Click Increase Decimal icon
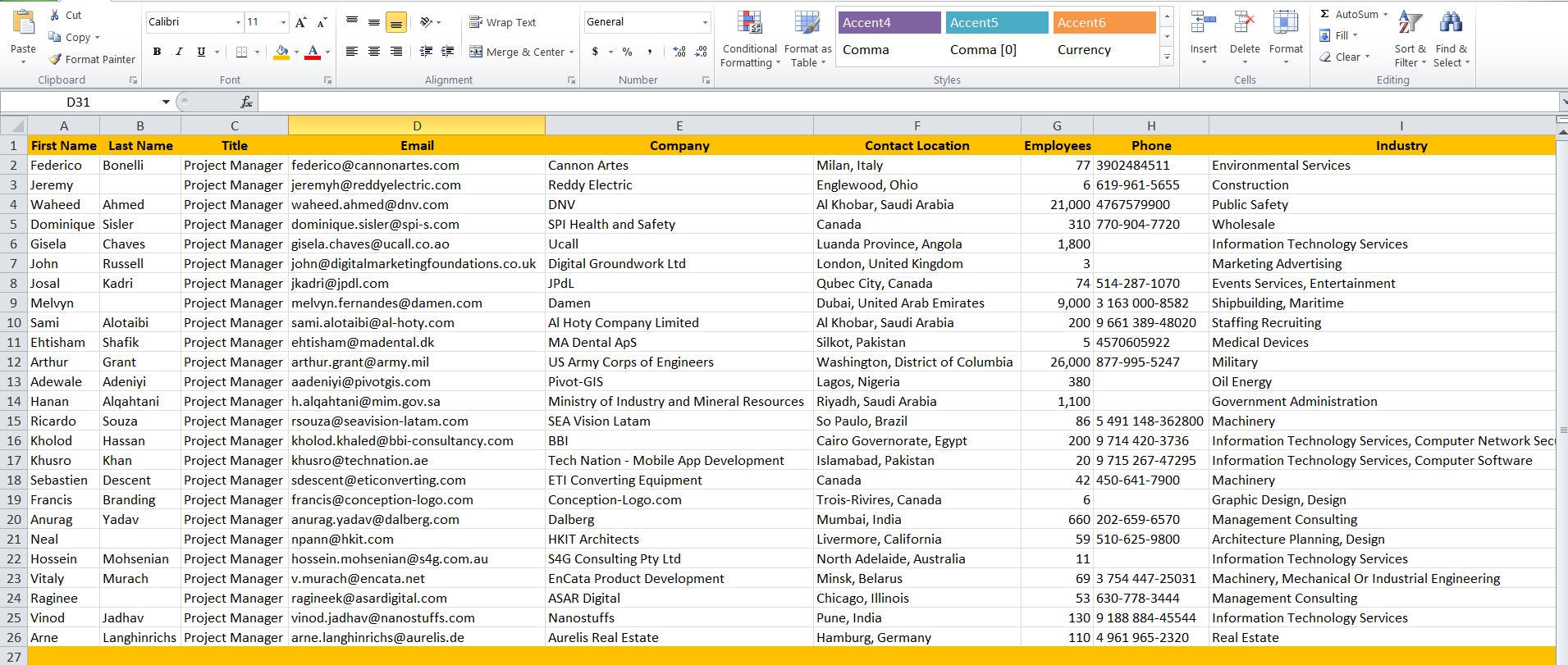1568x665 pixels. click(x=679, y=52)
